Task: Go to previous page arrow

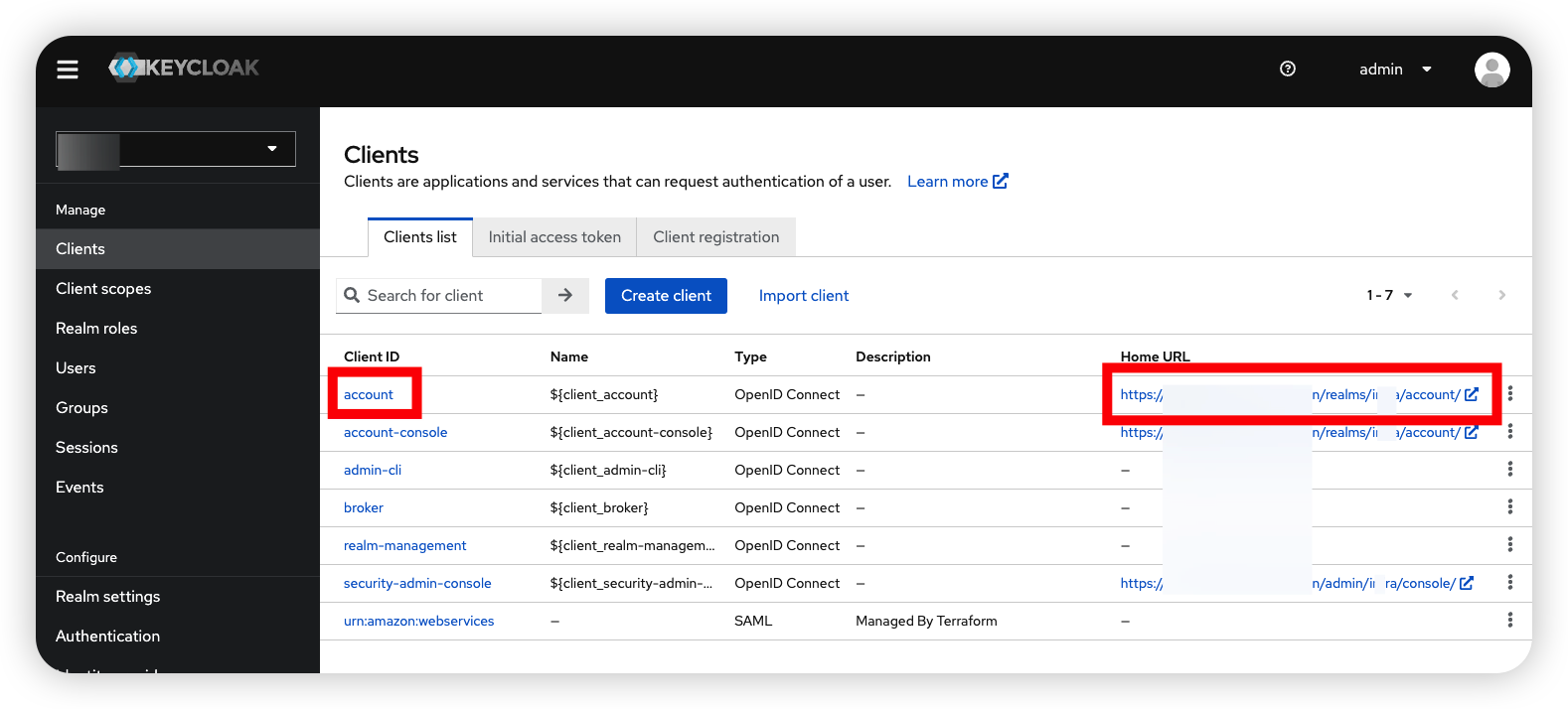Action: pyautogui.click(x=1455, y=295)
